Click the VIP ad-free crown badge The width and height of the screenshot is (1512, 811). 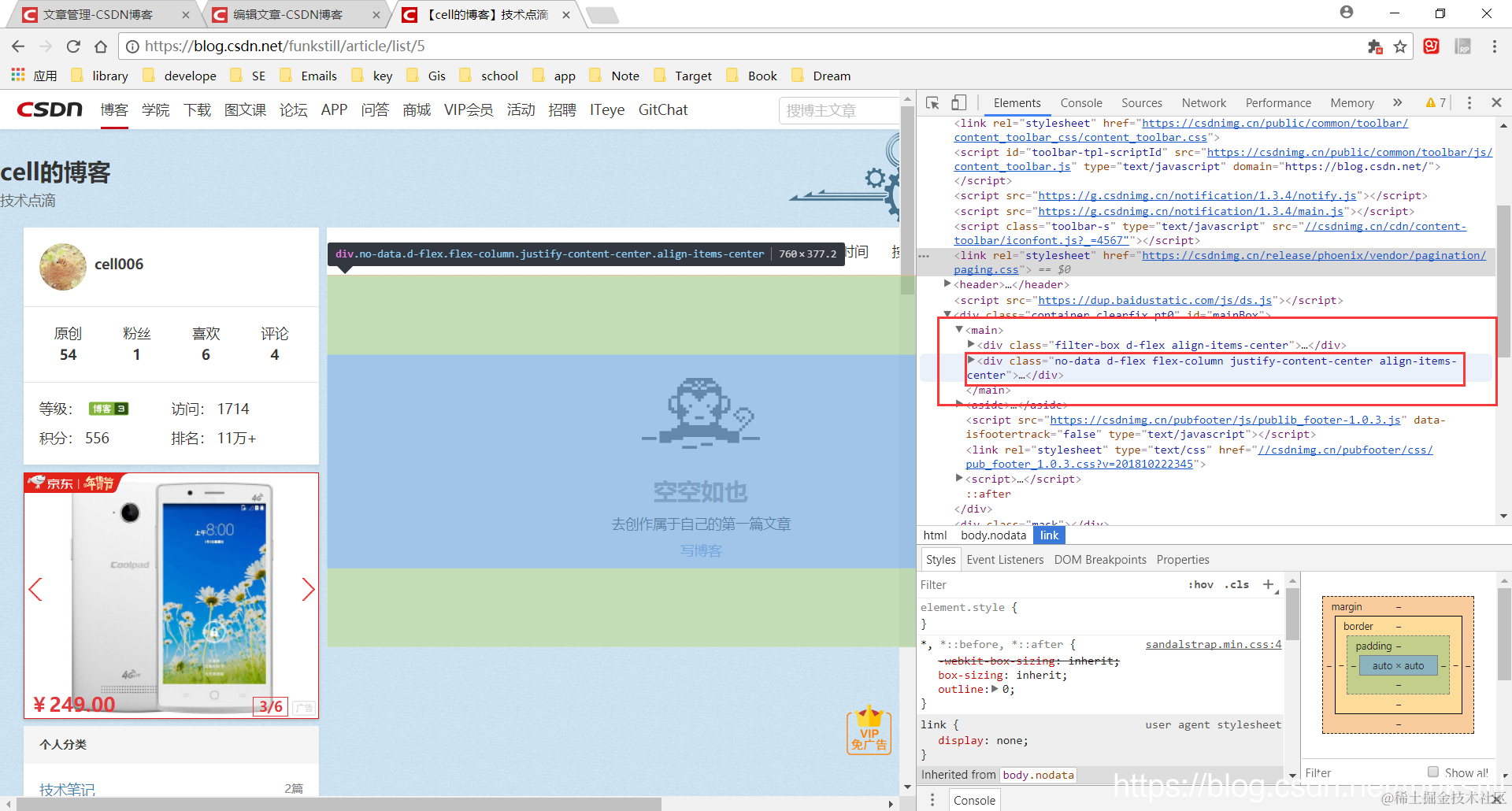click(x=869, y=730)
